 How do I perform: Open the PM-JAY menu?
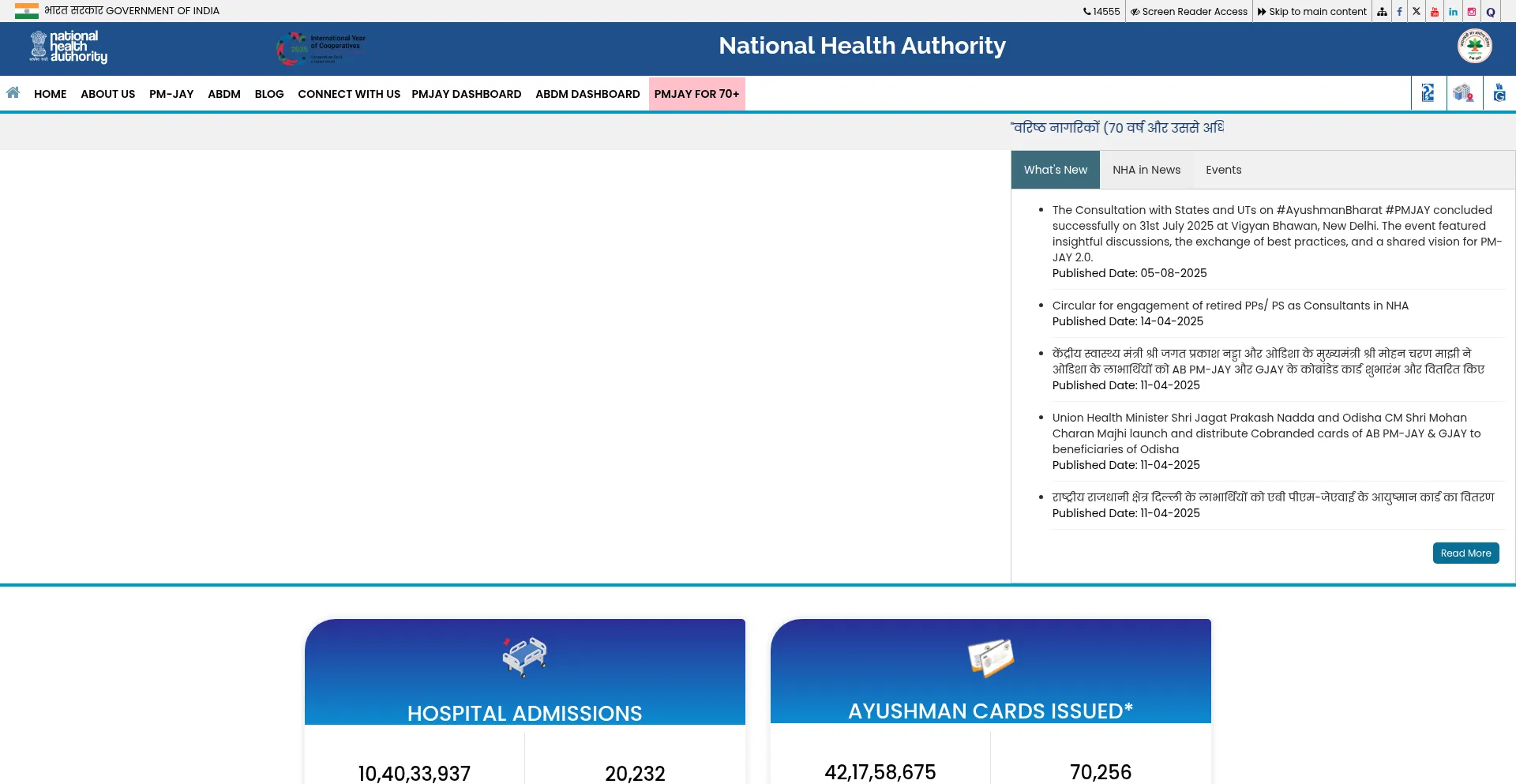171,94
